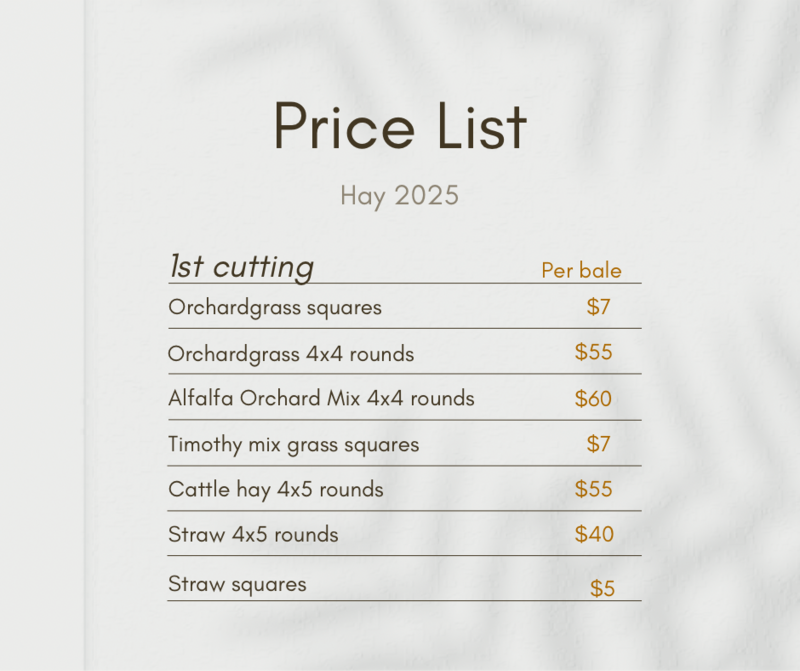The height and width of the screenshot is (671, 800).
Task: Click the $55 price for Cattle hay
Action: 593,489
